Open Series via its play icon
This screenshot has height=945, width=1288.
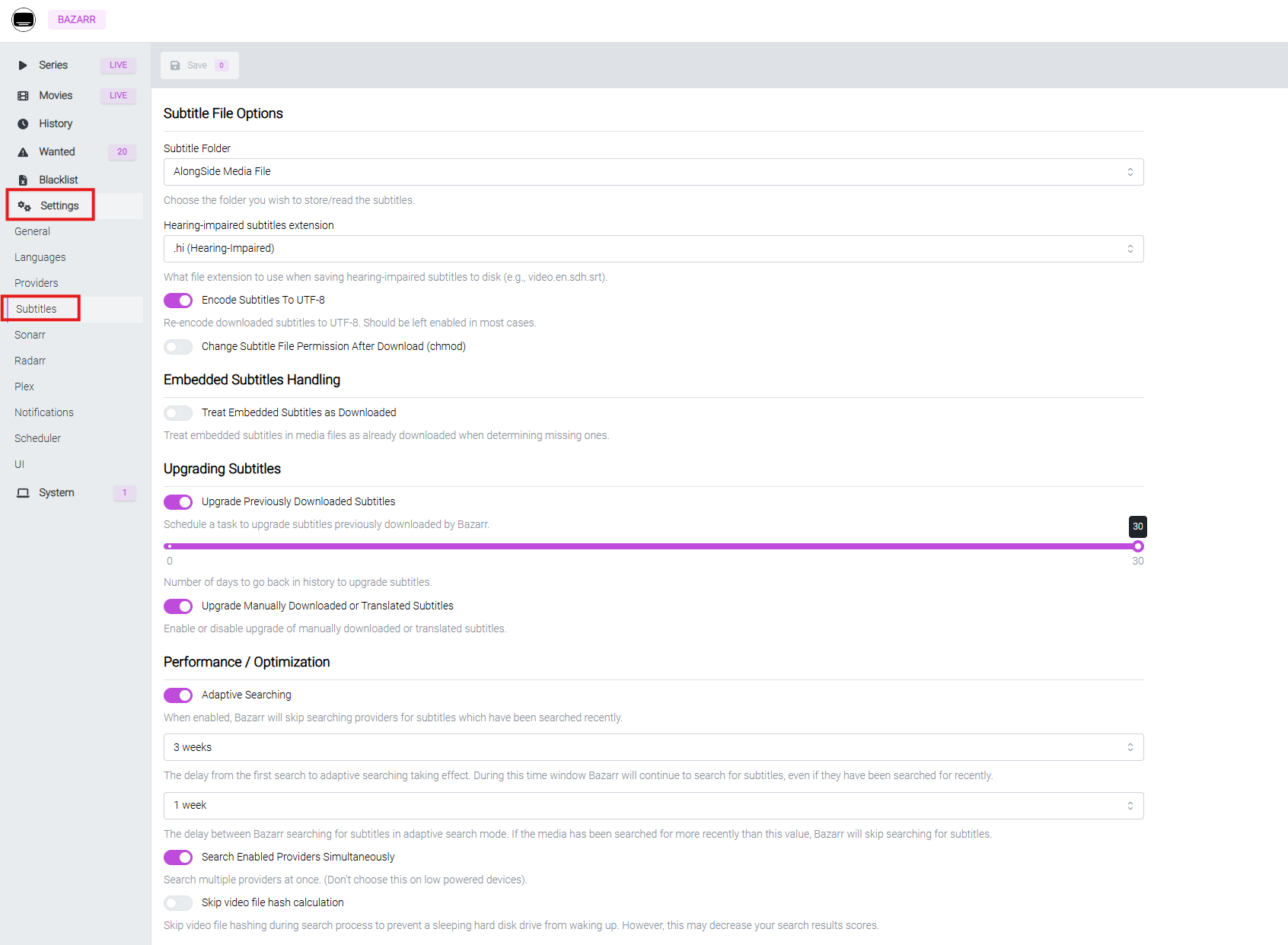pyautogui.click(x=23, y=65)
